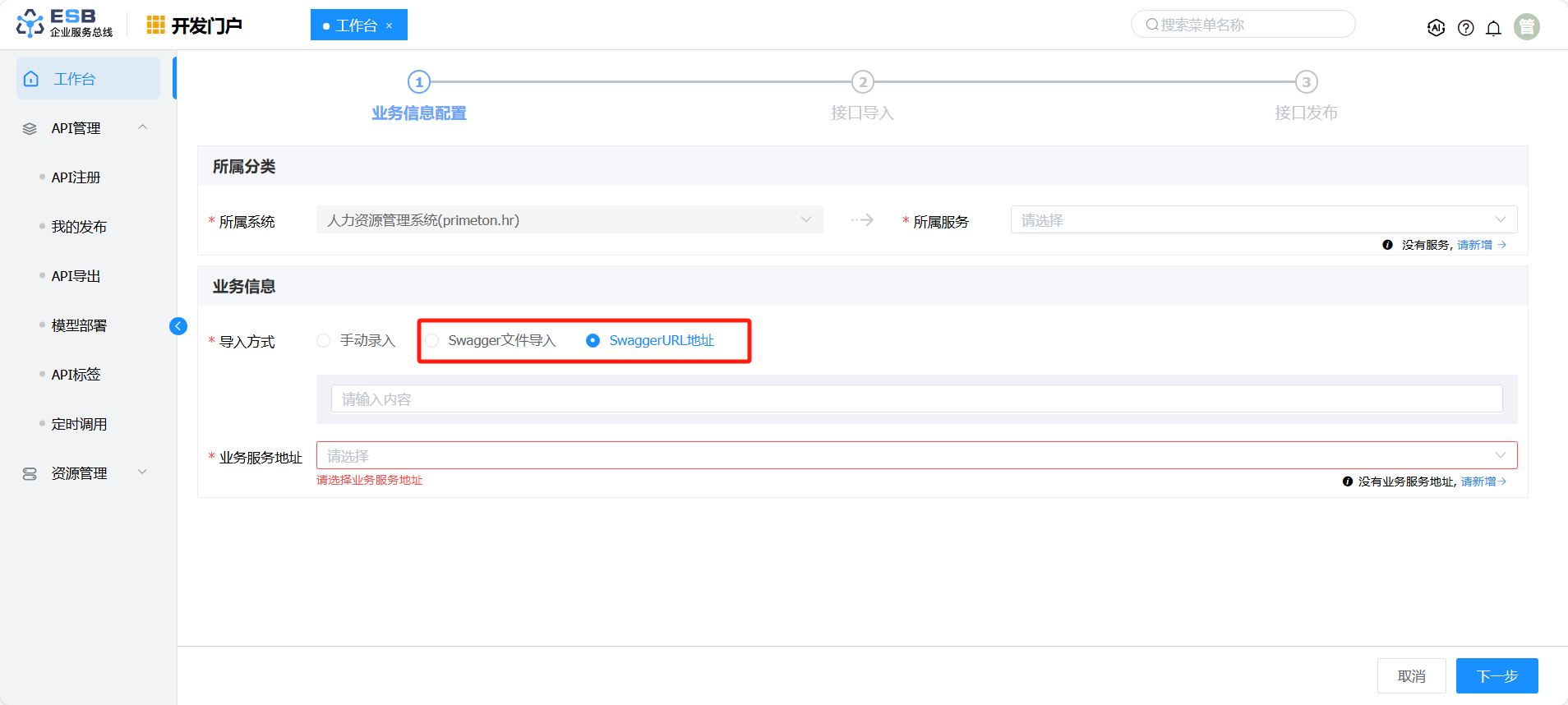Click the info icon beside 没有业务服务地址

tap(1347, 482)
